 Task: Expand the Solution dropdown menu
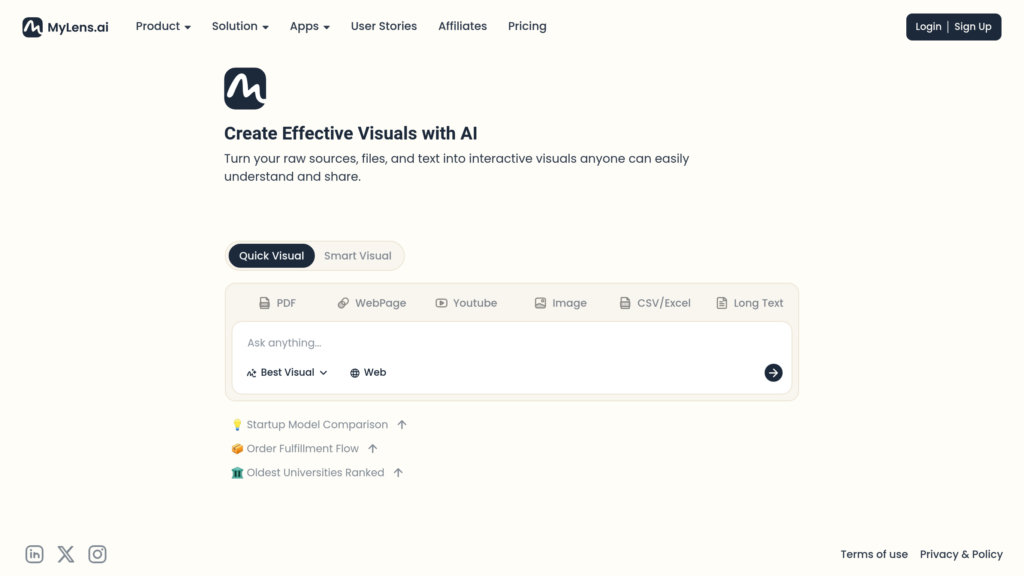point(240,26)
